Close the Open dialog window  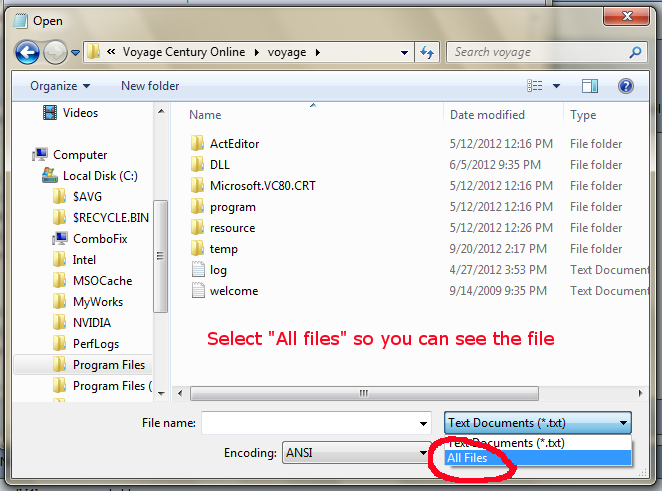(x=627, y=16)
